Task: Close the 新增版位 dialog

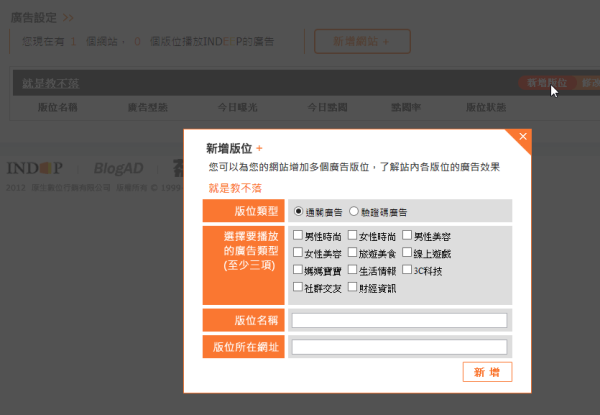Action: (523, 136)
